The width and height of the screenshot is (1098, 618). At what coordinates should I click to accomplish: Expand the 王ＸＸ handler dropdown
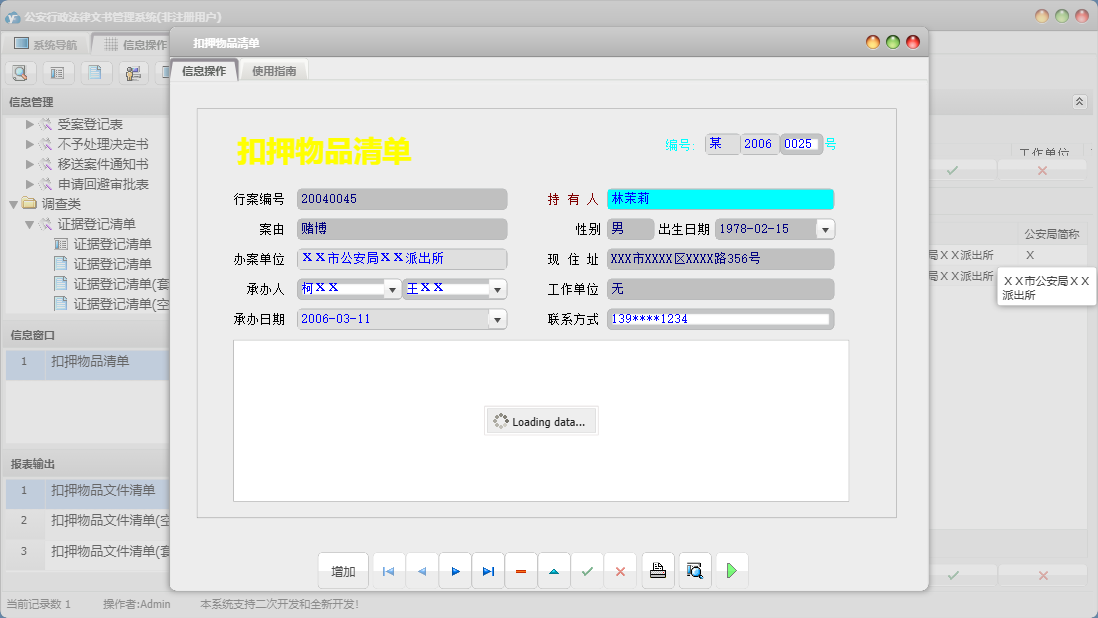point(497,289)
